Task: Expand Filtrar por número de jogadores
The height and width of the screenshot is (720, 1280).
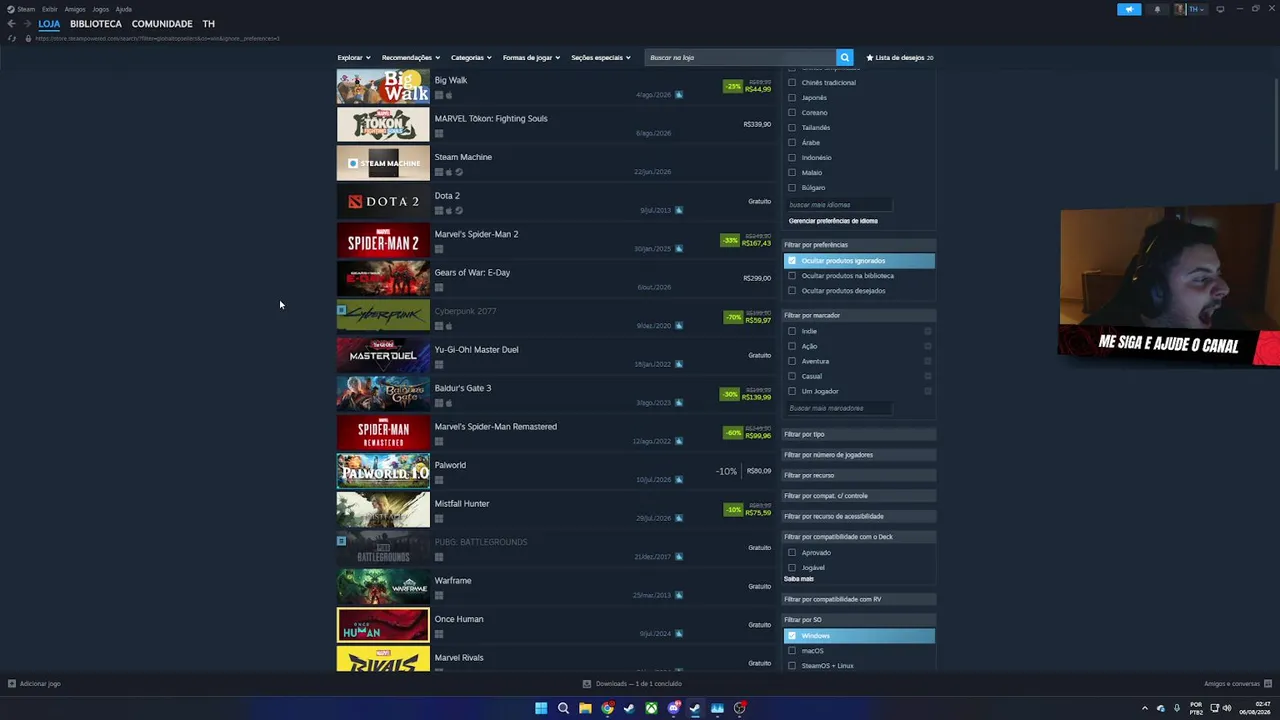Action: (x=859, y=455)
